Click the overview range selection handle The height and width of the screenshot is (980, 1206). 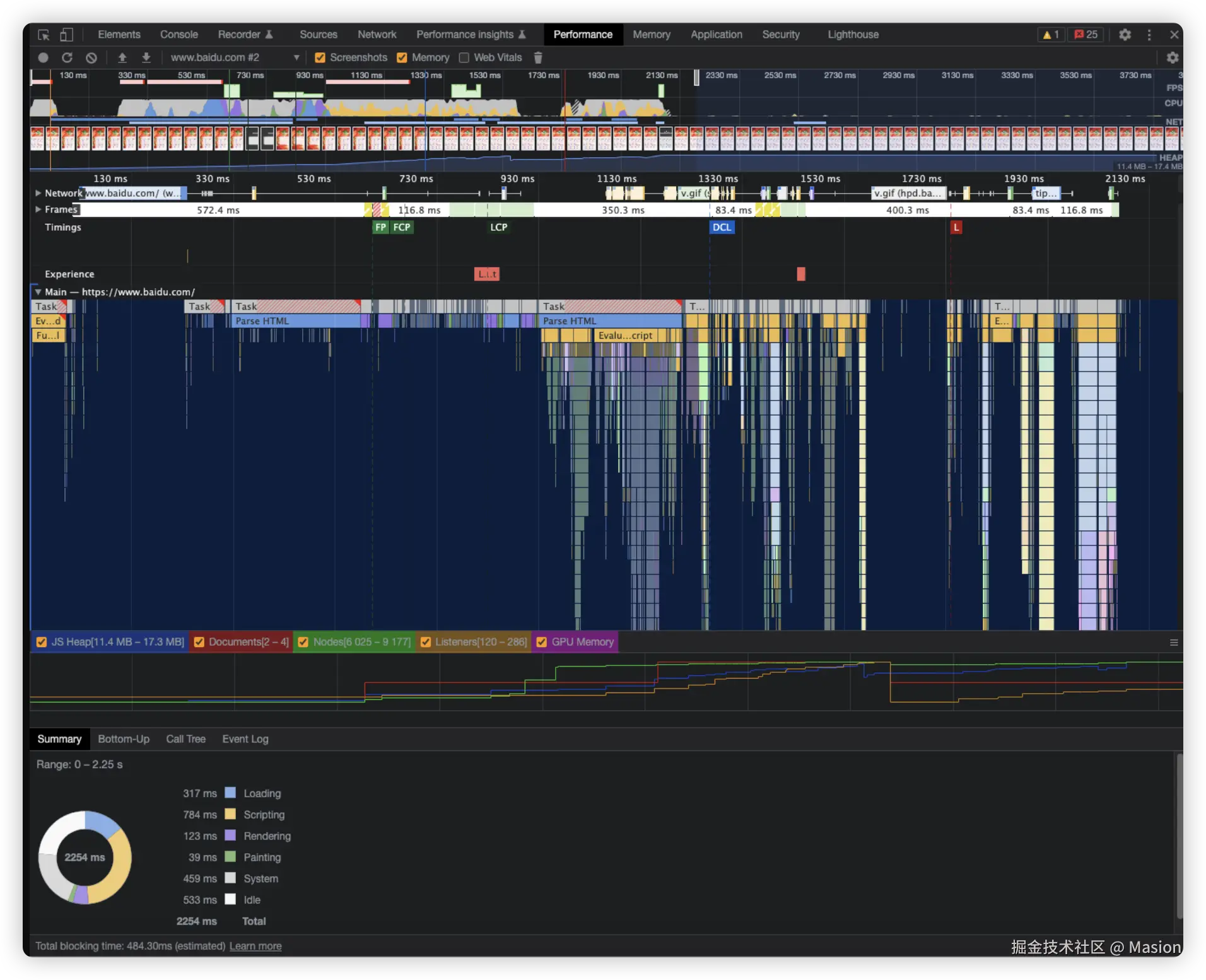[x=696, y=77]
